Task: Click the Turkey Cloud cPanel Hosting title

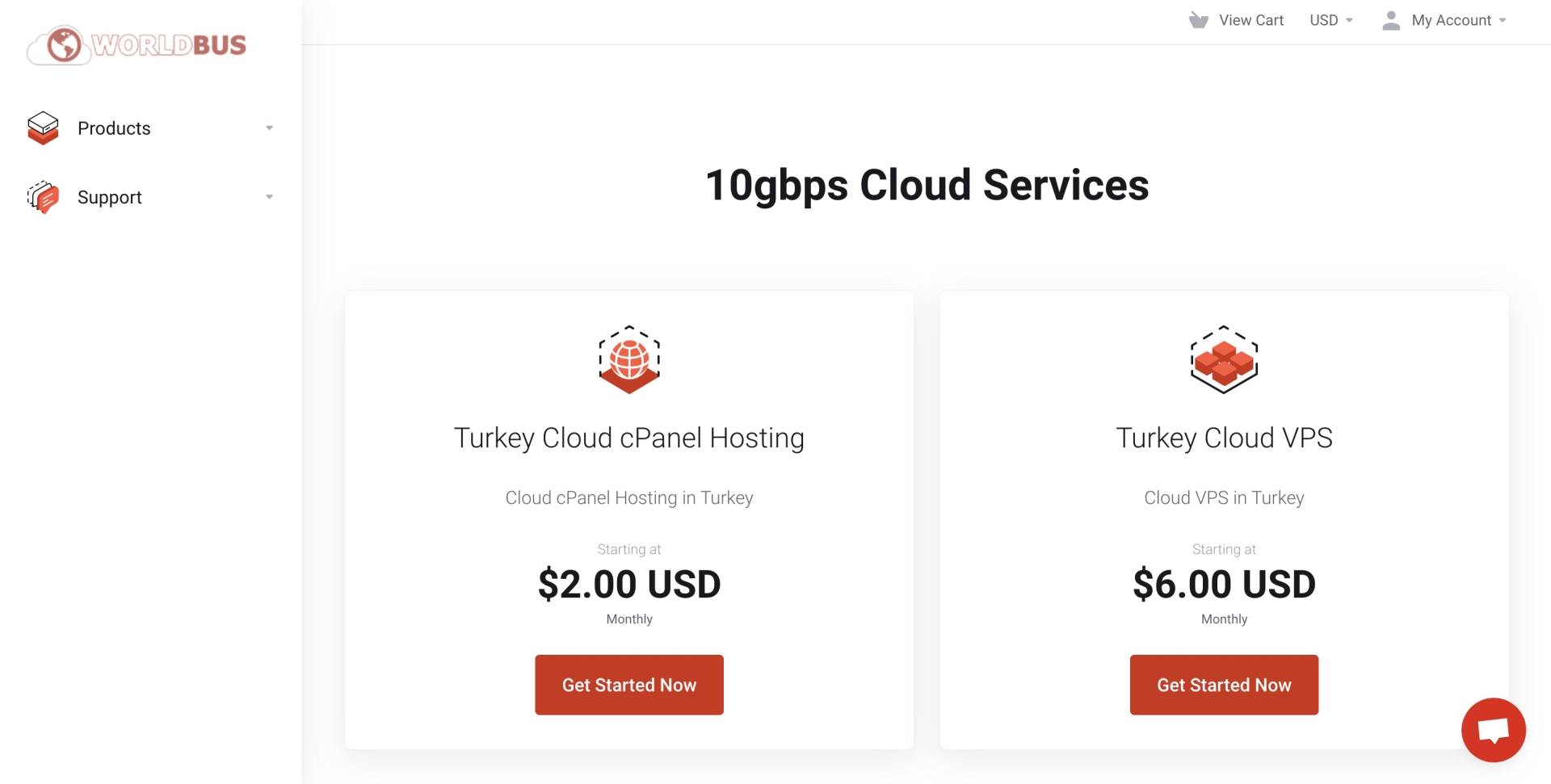Action: pyautogui.click(x=629, y=438)
